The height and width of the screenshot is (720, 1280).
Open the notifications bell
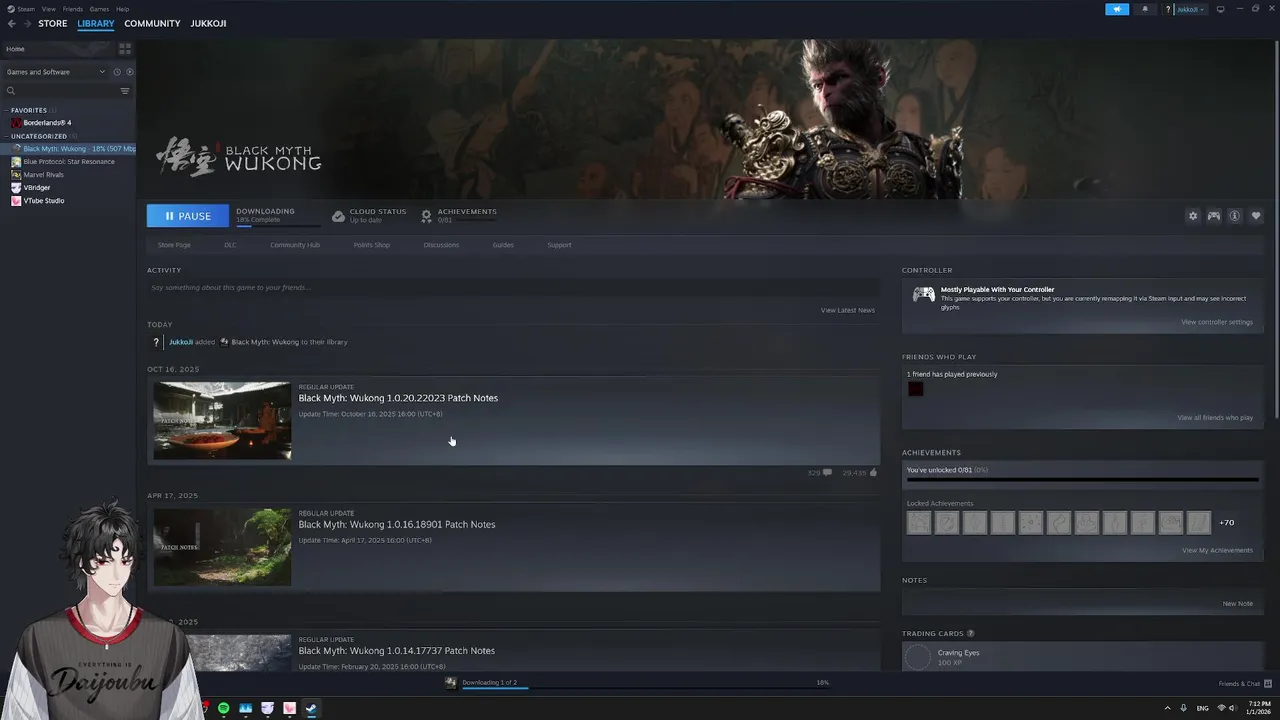[1145, 9]
